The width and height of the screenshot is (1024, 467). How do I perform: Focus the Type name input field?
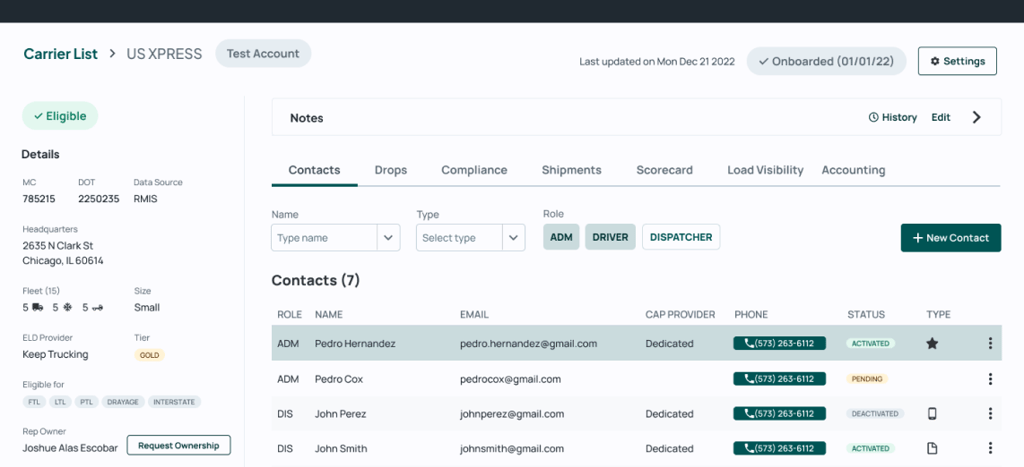point(324,238)
